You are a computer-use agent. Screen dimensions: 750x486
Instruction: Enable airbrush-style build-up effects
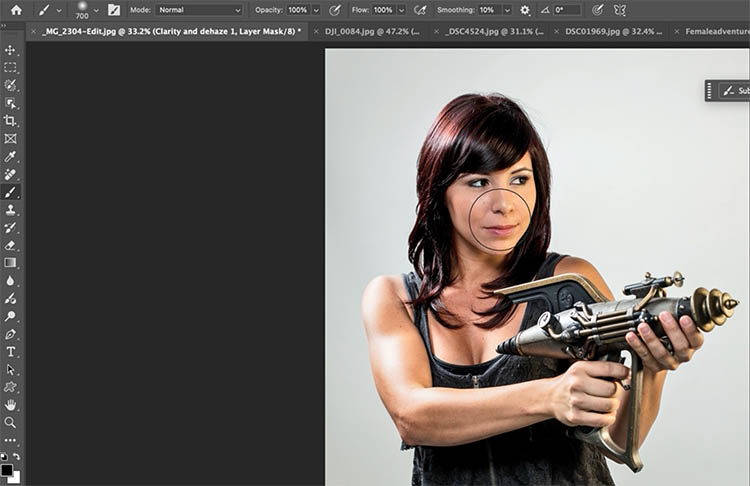coord(421,10)
